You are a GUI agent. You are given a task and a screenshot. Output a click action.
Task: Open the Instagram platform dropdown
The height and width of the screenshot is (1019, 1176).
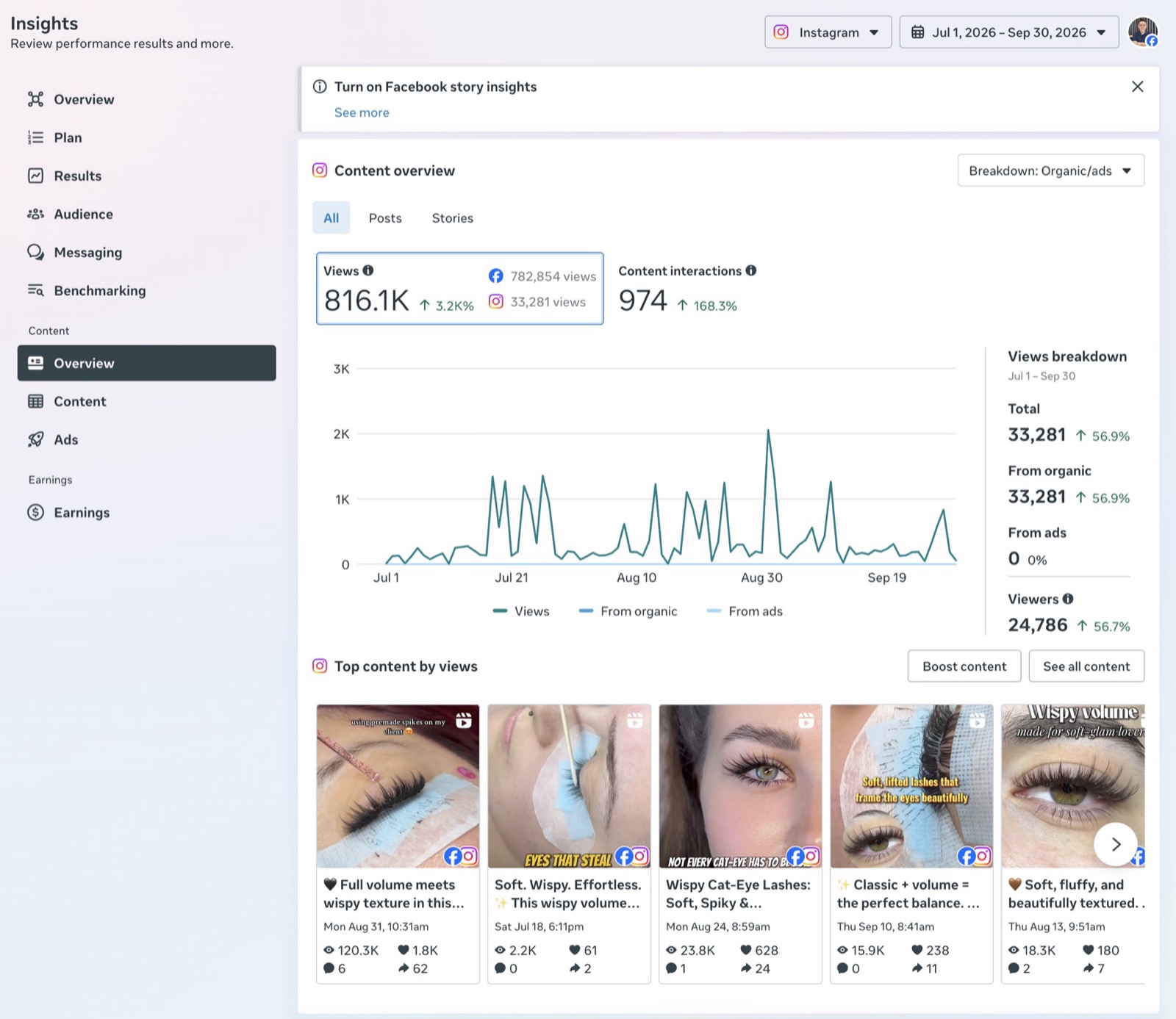pyautogui.click(x=828, y=32)
